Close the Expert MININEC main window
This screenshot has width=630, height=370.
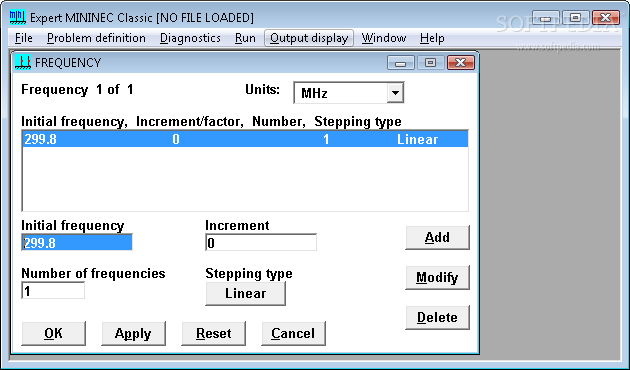point(606,18)
